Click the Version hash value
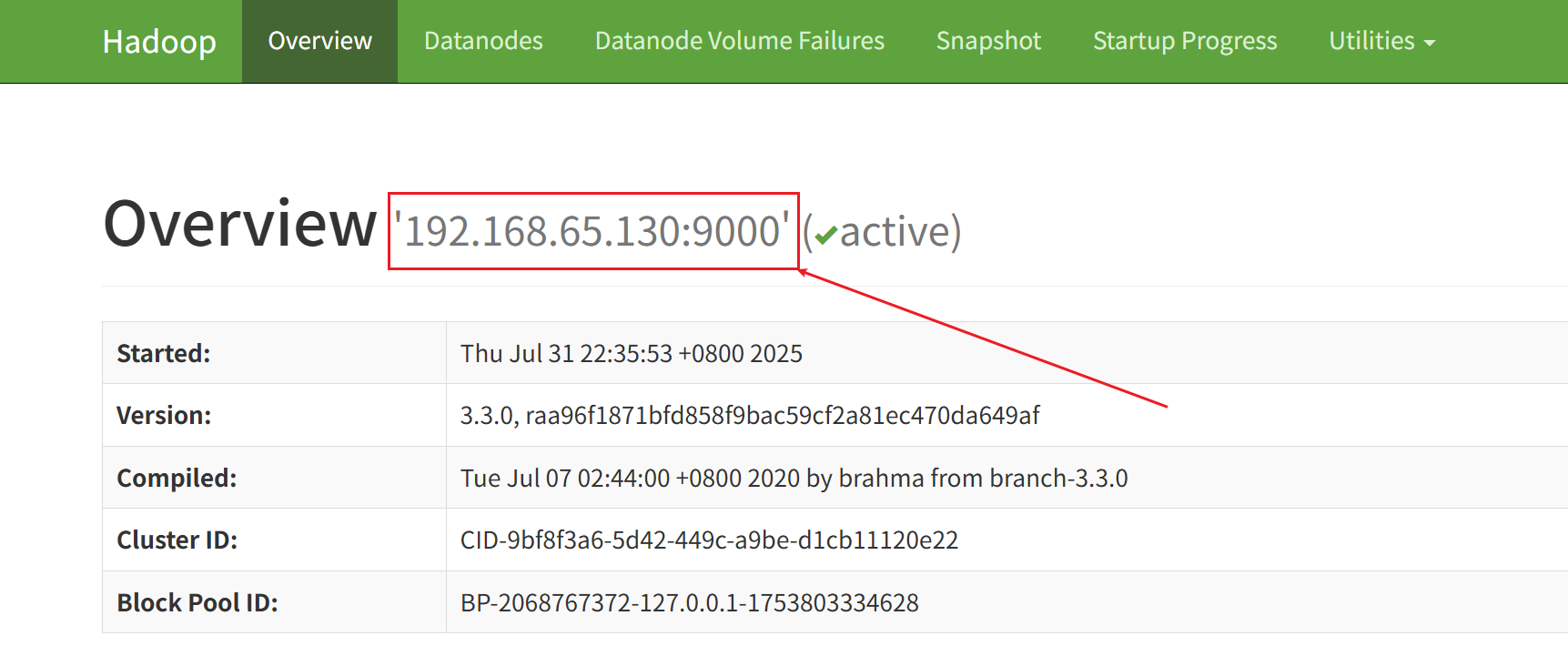 [x=750, y=416]
